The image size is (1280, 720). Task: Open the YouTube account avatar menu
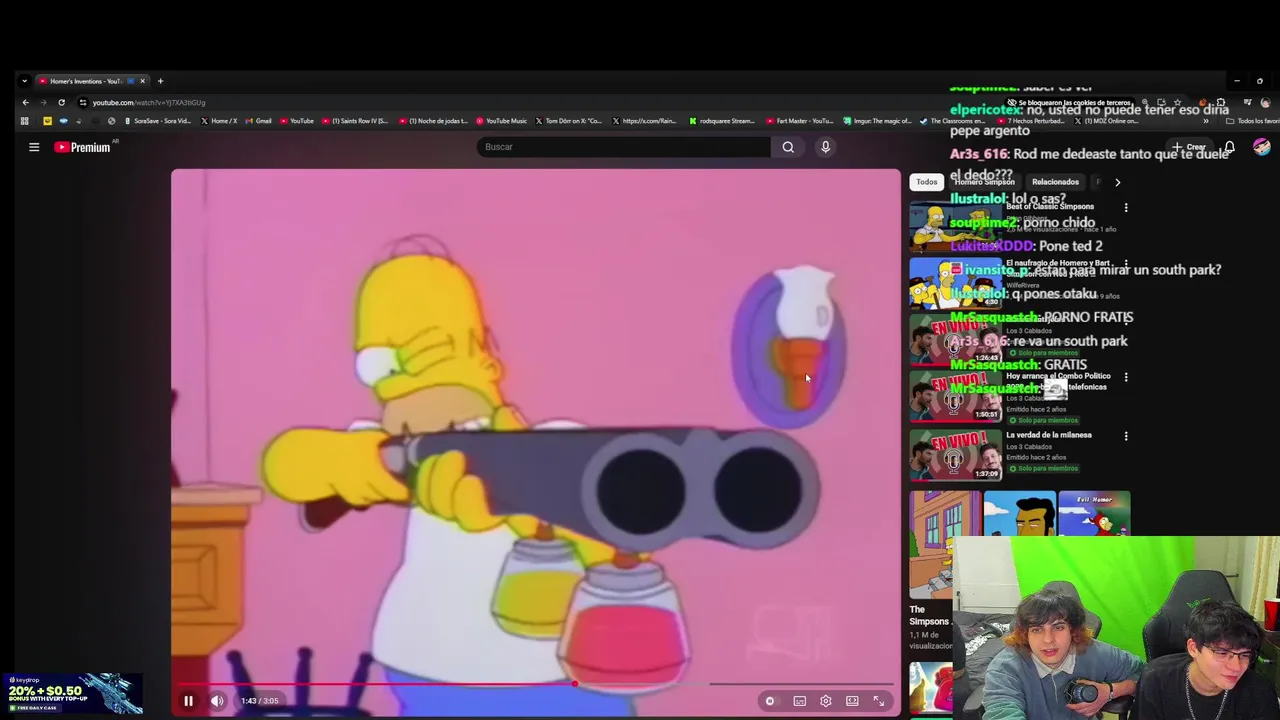coord(1262,147)
